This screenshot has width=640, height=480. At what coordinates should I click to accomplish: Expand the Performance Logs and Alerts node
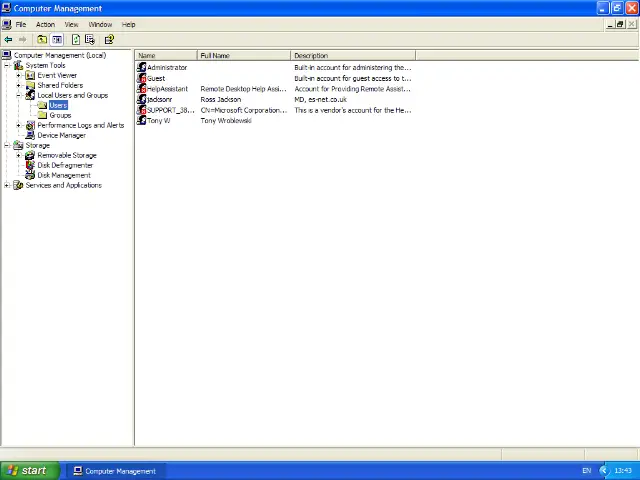[18, 125]
